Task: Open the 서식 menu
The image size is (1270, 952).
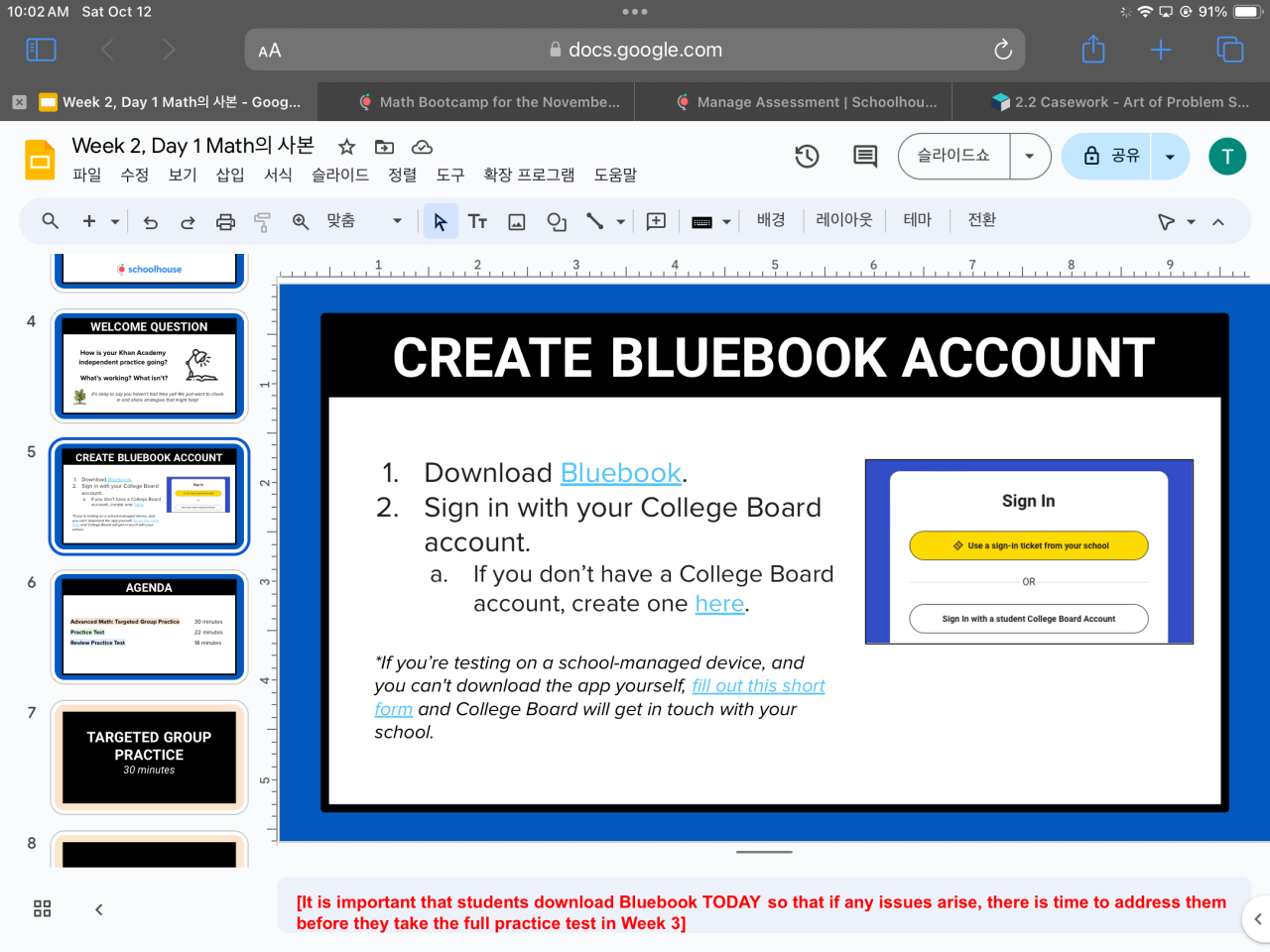Action: pyautogui.click(x=278, y=175)
